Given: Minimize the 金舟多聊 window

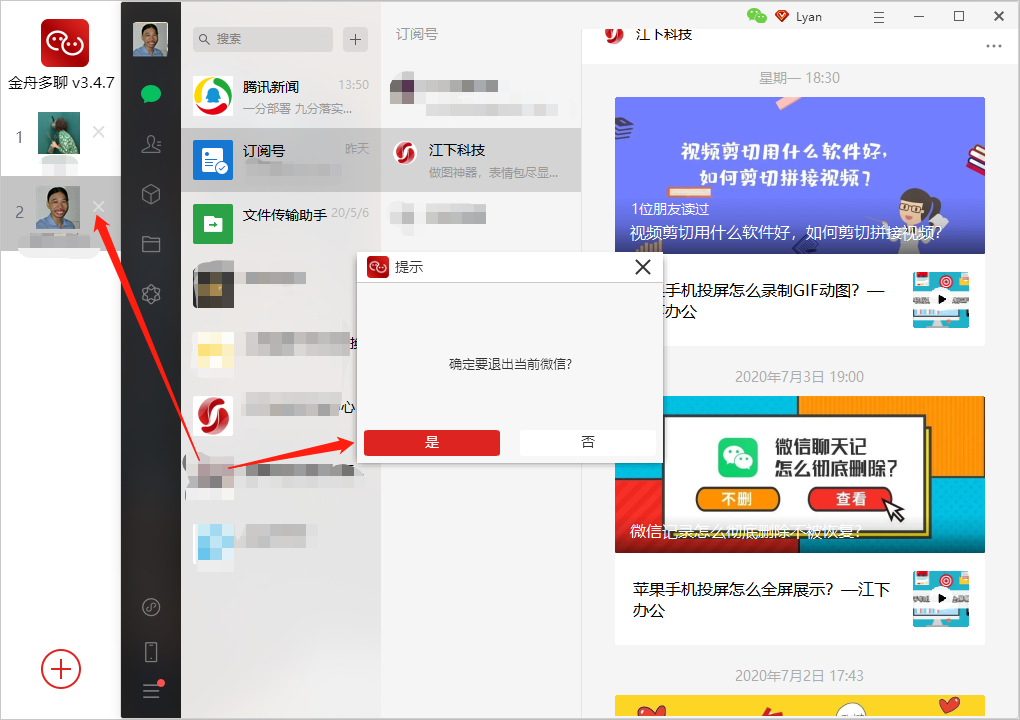Looking at the screenshot, I should (919, 16).
